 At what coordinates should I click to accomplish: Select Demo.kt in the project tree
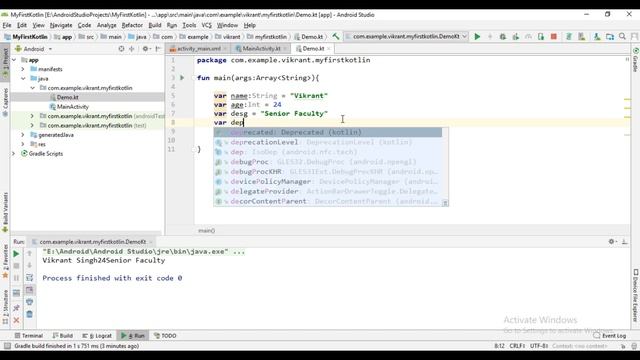[67, 98]
